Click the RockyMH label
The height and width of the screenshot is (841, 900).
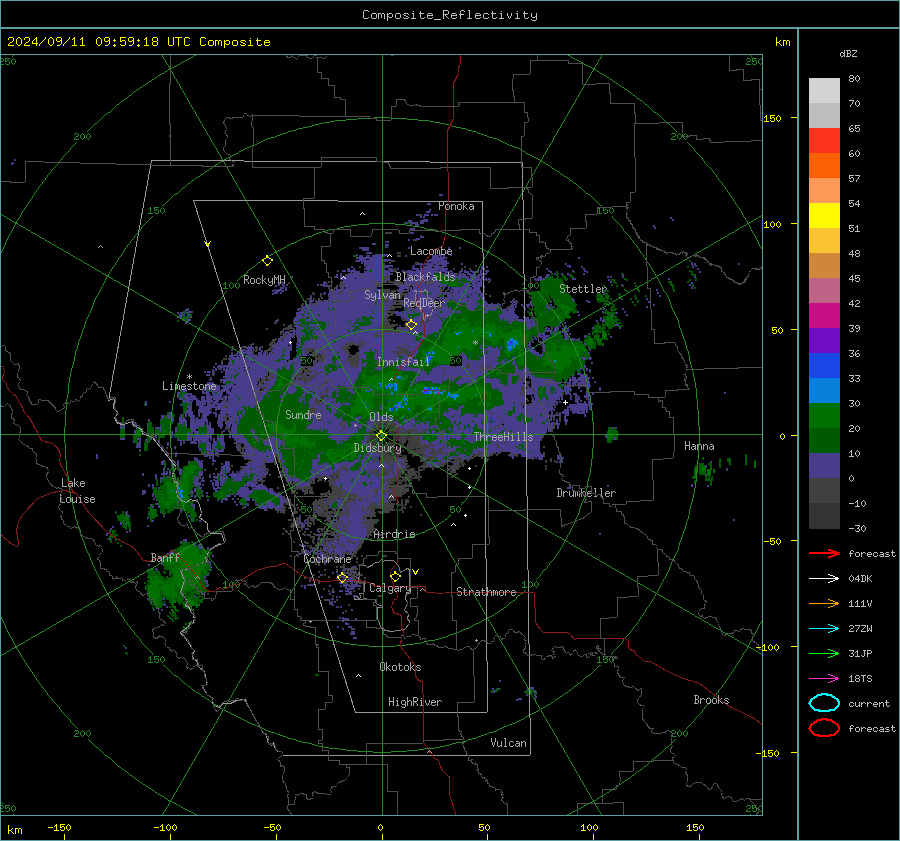[x=264, y=280]
